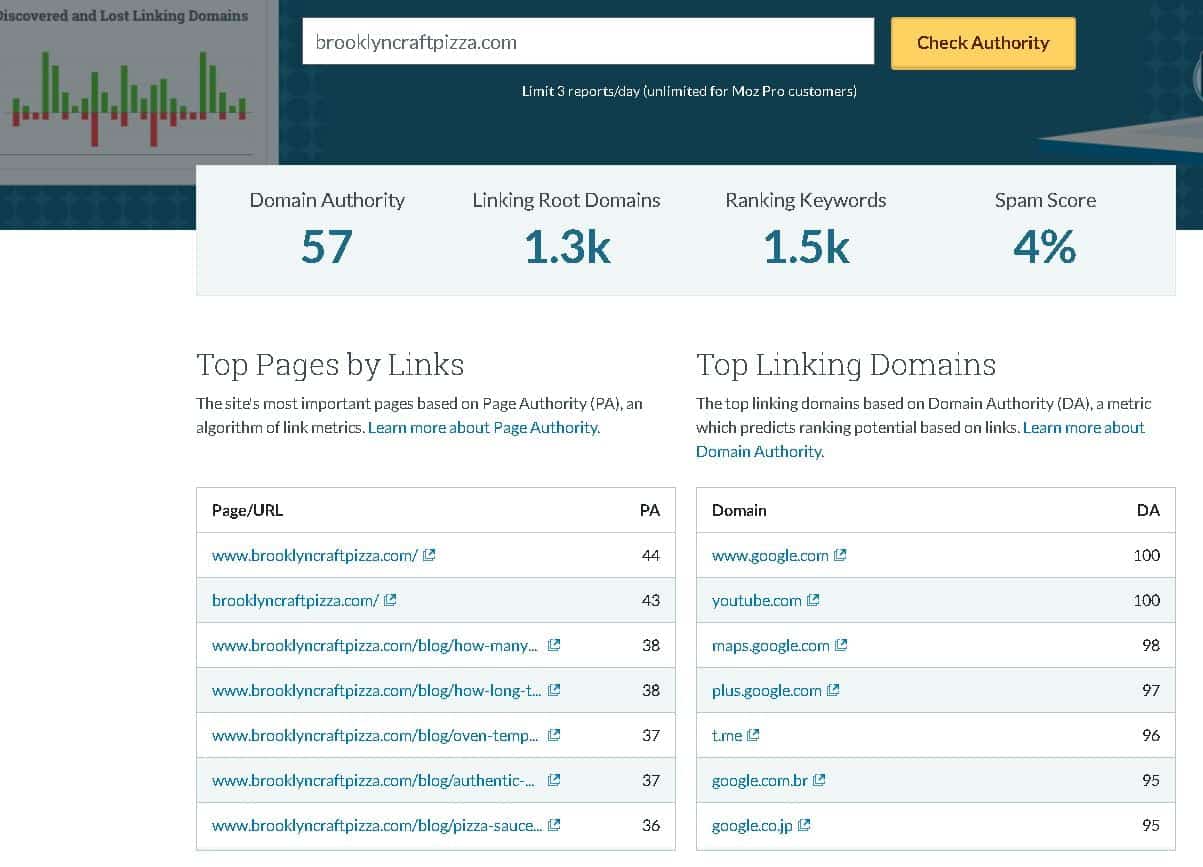Open the www.google.com domain link
The height and width of the screenshot is (867, 1203).
pyautogui.click(x=770, y=555)
